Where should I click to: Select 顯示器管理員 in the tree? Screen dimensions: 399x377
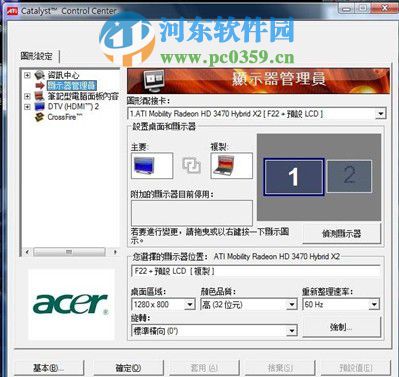click(71, 86)
